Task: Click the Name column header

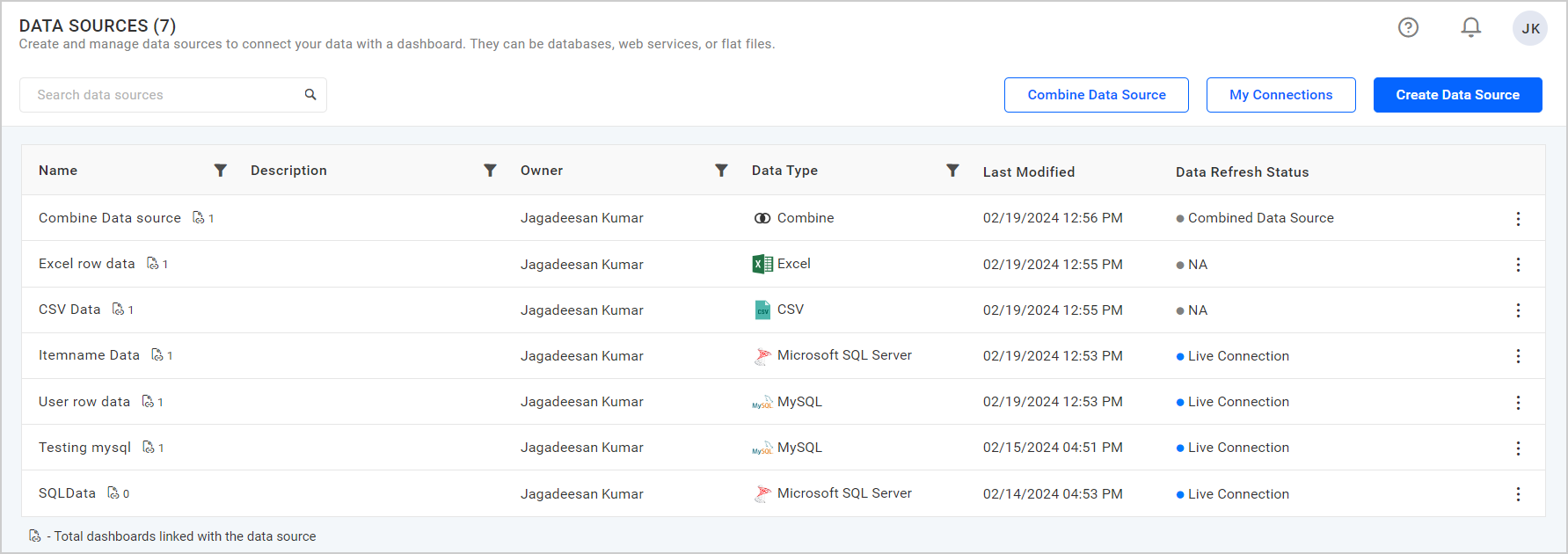Action: coord(58,170)
